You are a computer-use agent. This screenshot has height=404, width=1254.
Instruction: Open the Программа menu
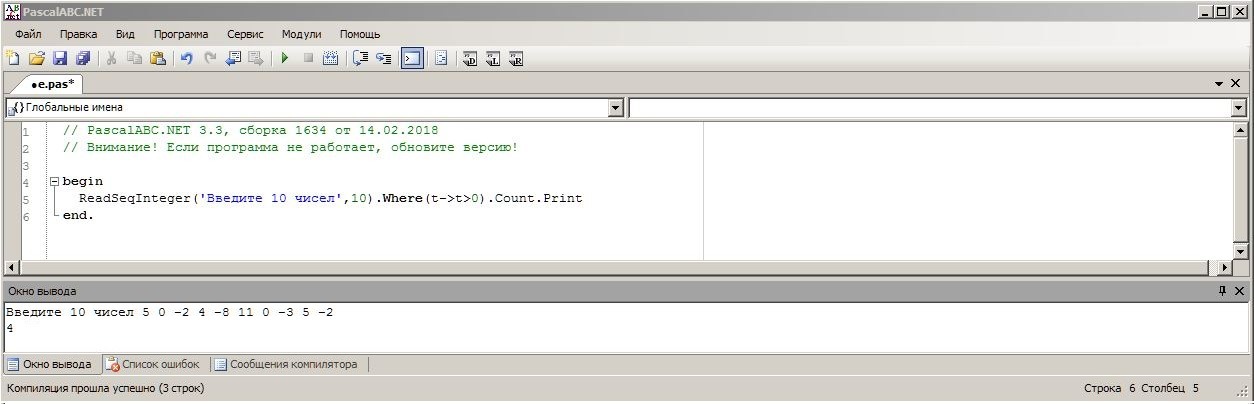[181, 34]
